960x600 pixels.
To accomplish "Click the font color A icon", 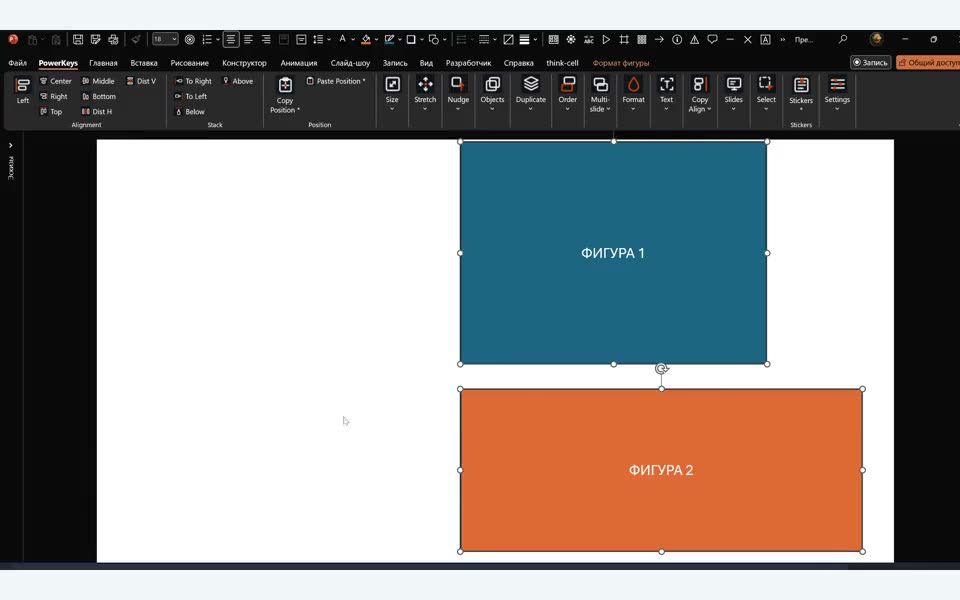I will click(342, 40).
